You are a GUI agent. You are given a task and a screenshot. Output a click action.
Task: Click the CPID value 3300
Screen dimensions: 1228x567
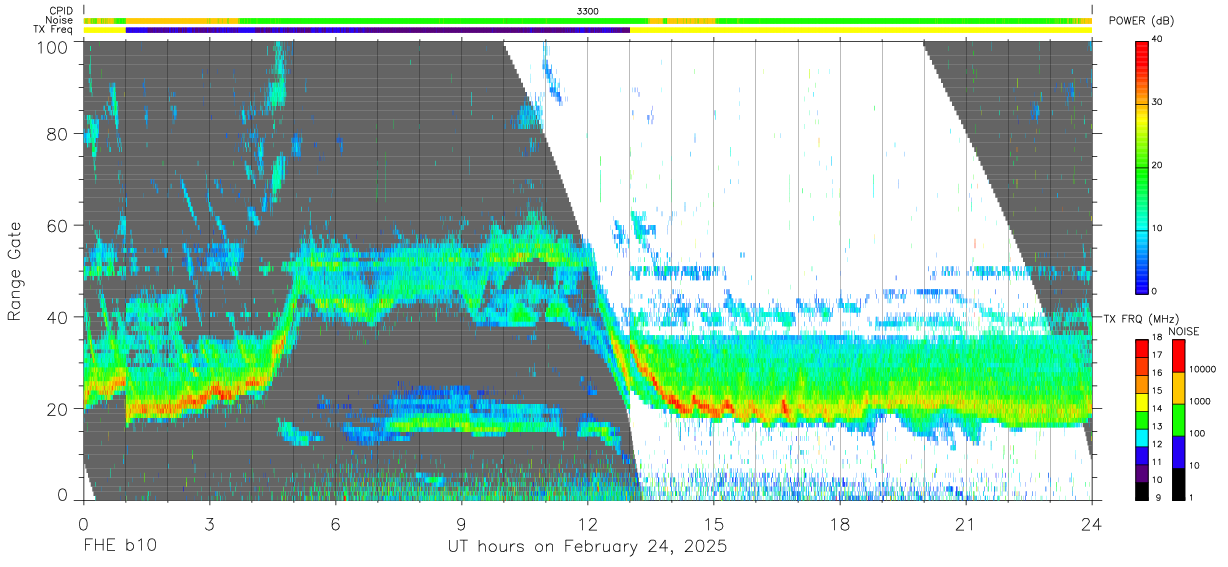point(589,10)
